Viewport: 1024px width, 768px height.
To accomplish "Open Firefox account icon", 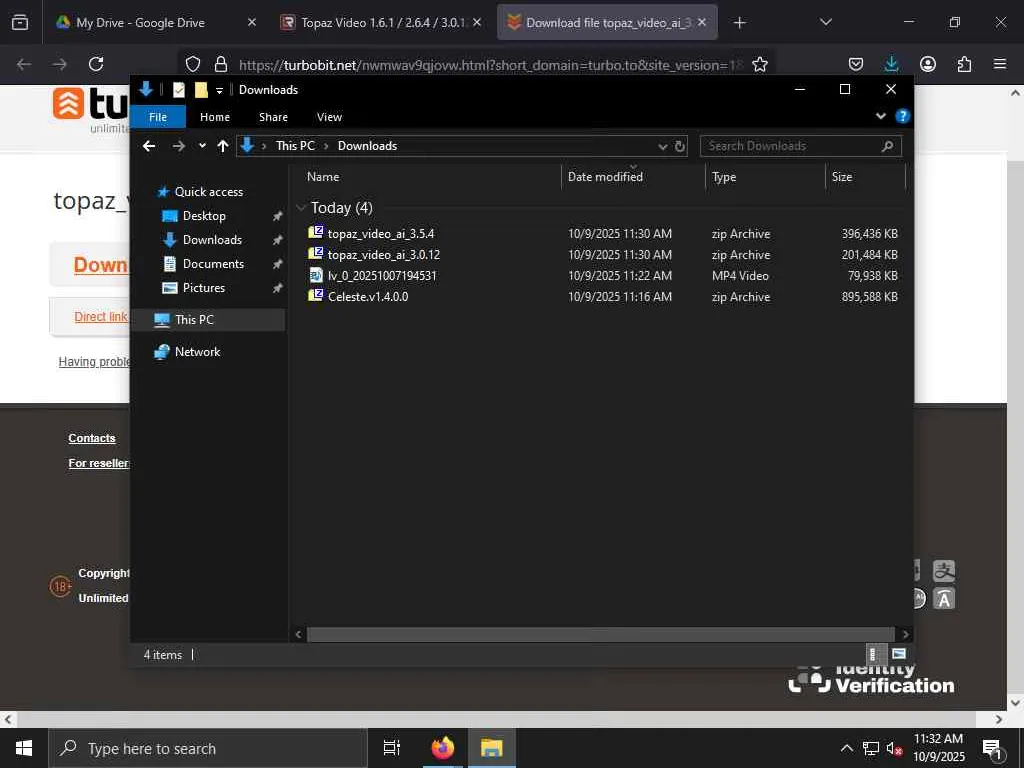I will [x=927, y=64].
